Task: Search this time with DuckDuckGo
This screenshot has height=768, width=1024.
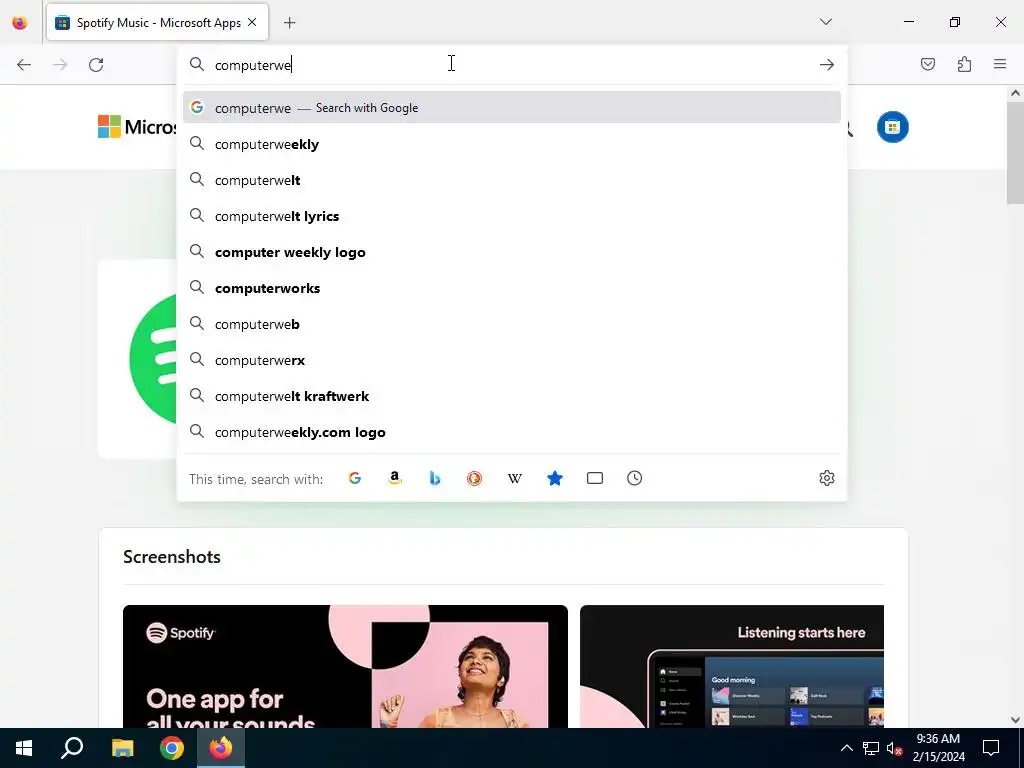Action: pos(474,478)
